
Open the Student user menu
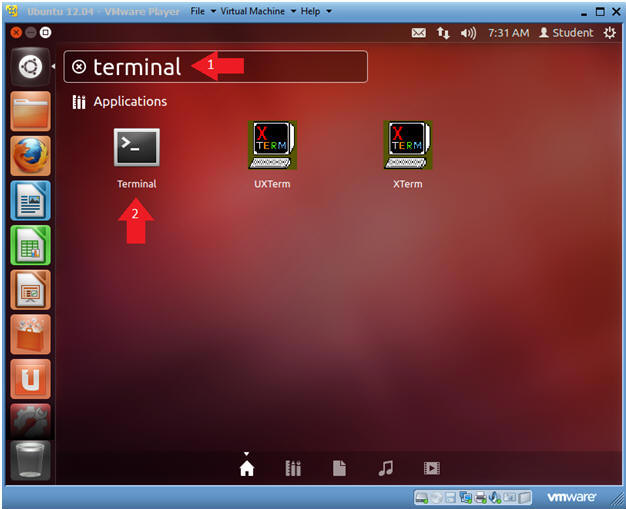[x=566, y=33]
